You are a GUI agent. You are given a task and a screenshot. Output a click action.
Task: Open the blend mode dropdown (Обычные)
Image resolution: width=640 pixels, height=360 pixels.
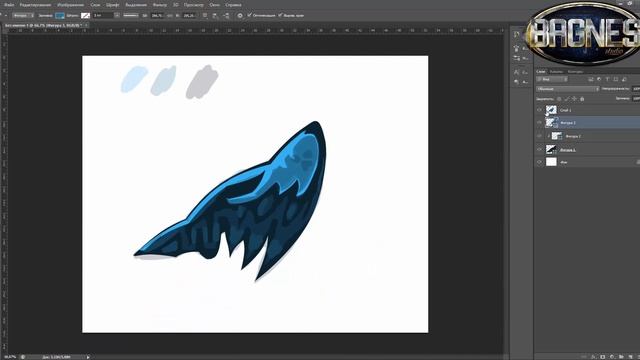(x=567, y=89)
